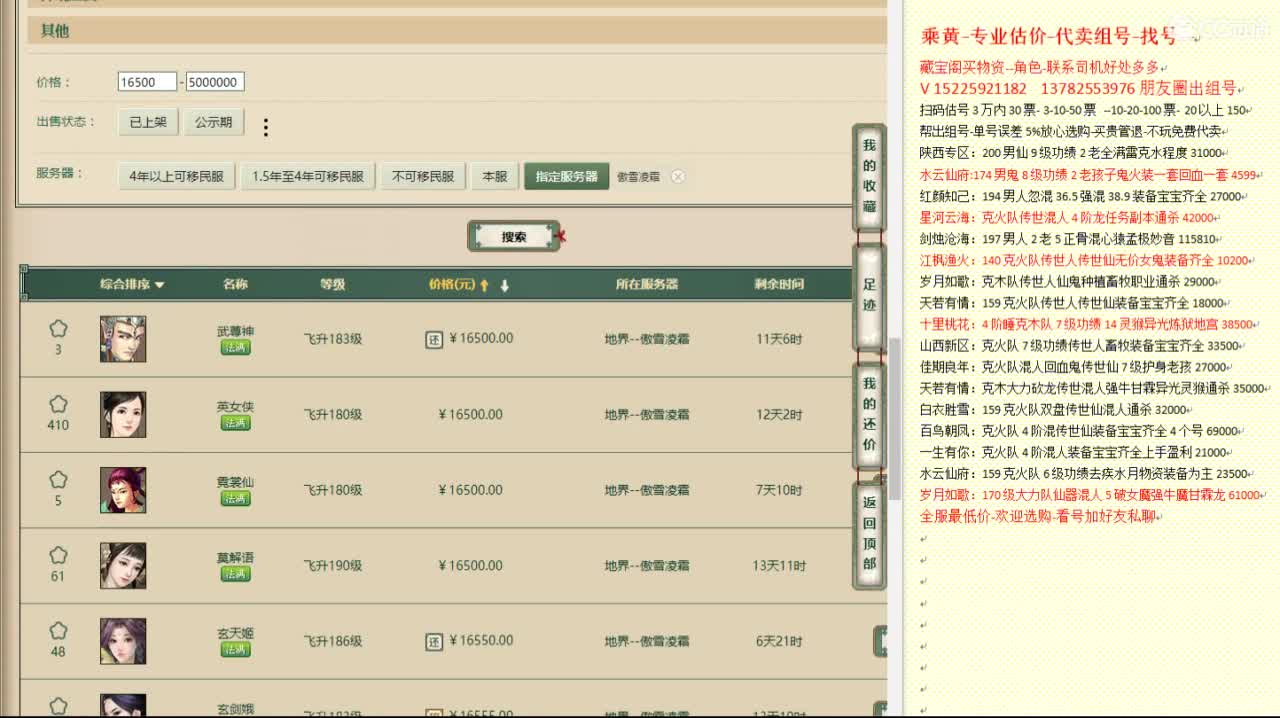Screen dimensions: 1280x718
Task: Remove the 傲雪凌霜 server tag
Action: [678, 177]
